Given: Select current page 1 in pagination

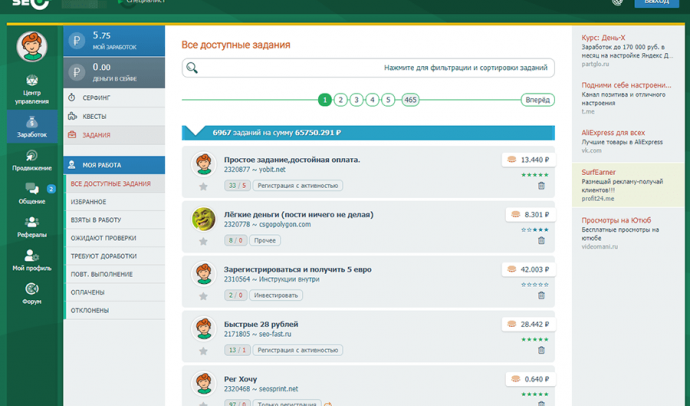Looking at the screenshot, I should click(325, 100).
